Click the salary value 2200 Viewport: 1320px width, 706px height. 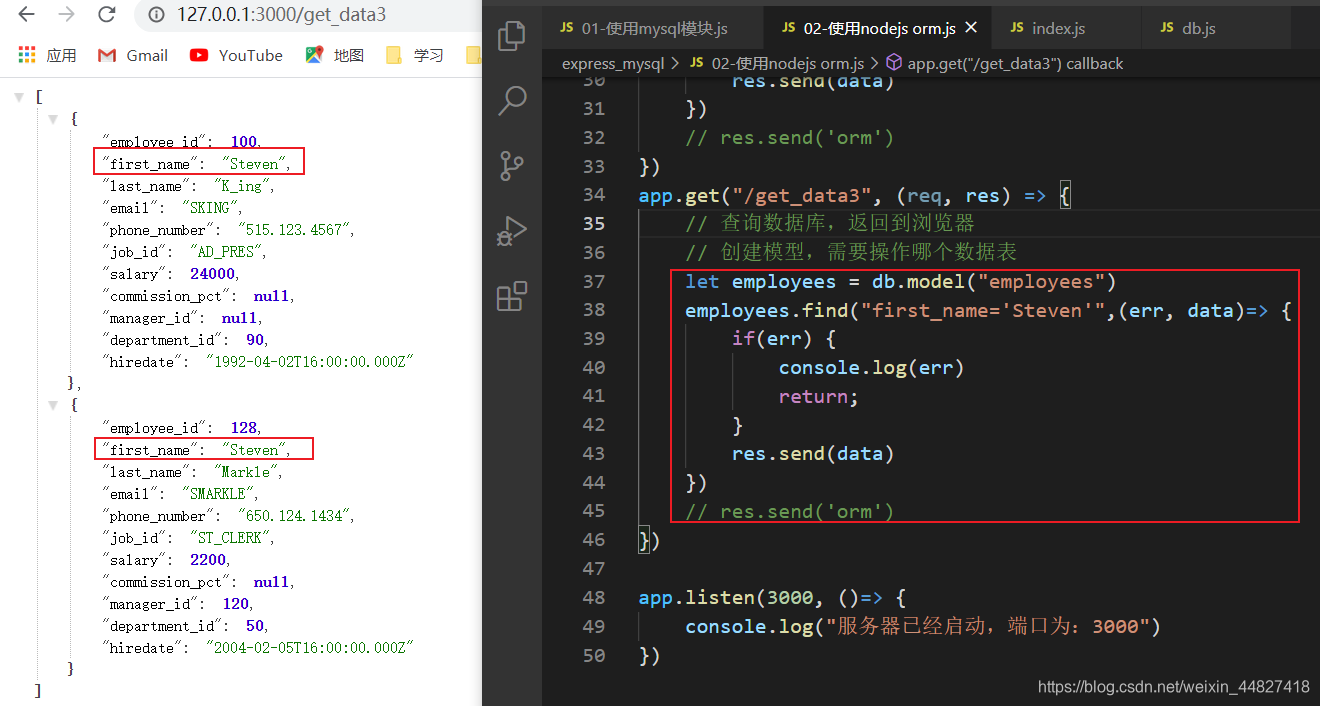click(209, 560)
